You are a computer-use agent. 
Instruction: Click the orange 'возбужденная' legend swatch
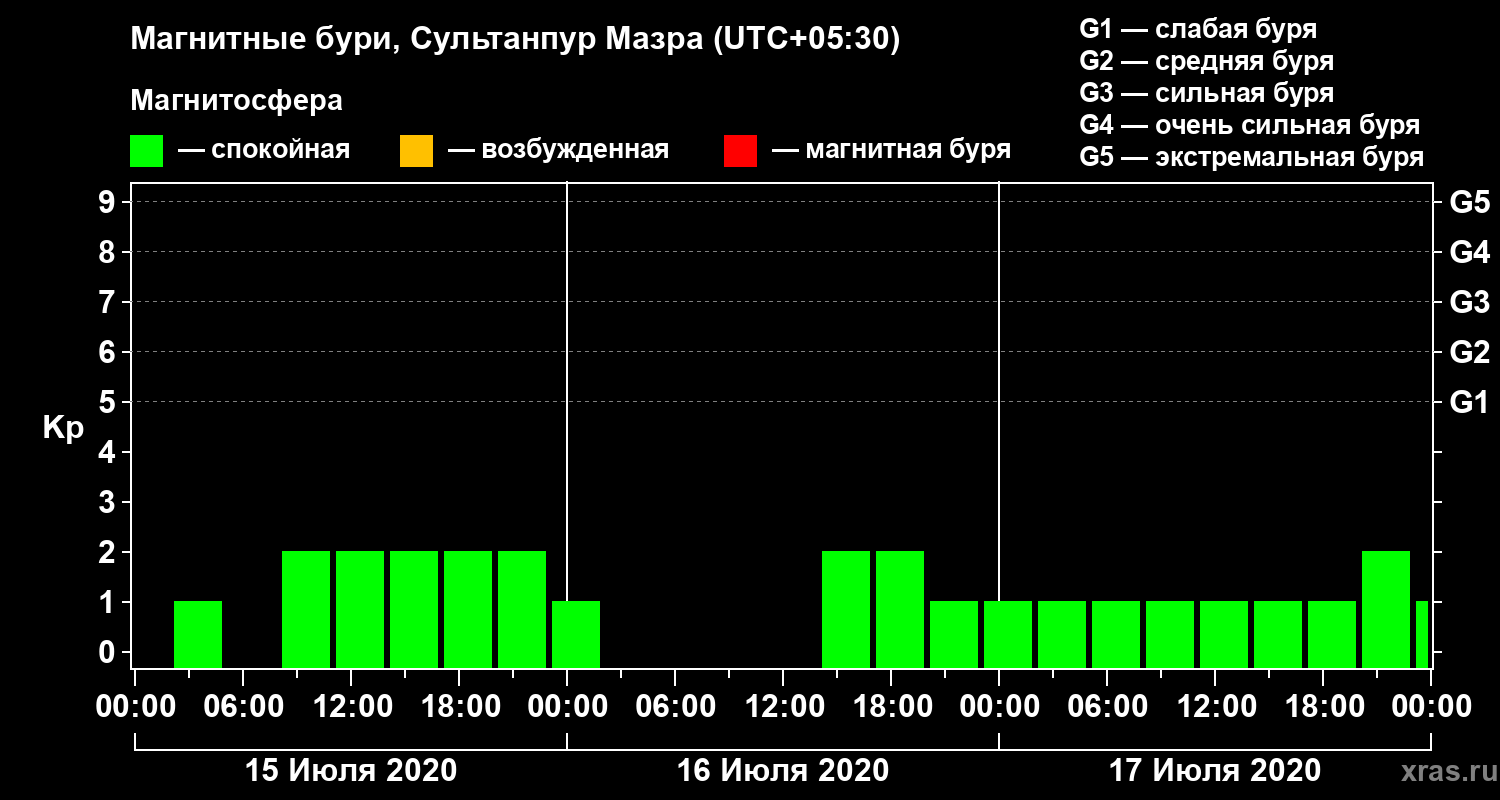(x=416, y=151)
